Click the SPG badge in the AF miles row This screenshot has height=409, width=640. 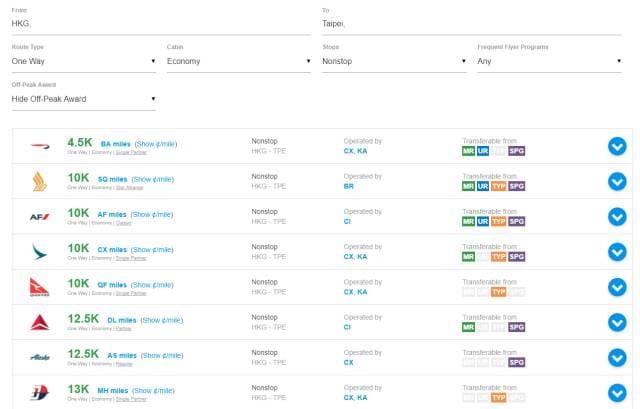click(517, 221)
